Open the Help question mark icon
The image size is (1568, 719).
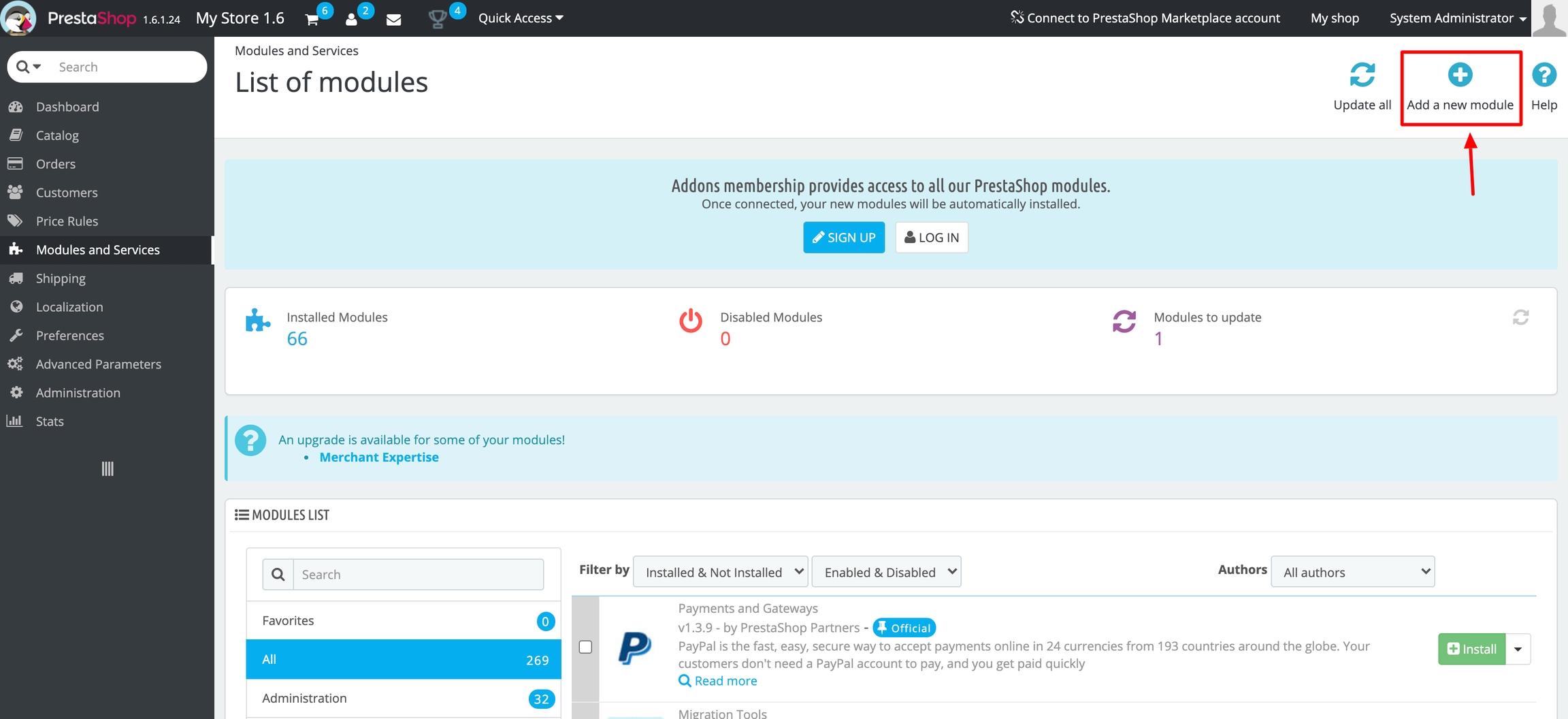1543,75
